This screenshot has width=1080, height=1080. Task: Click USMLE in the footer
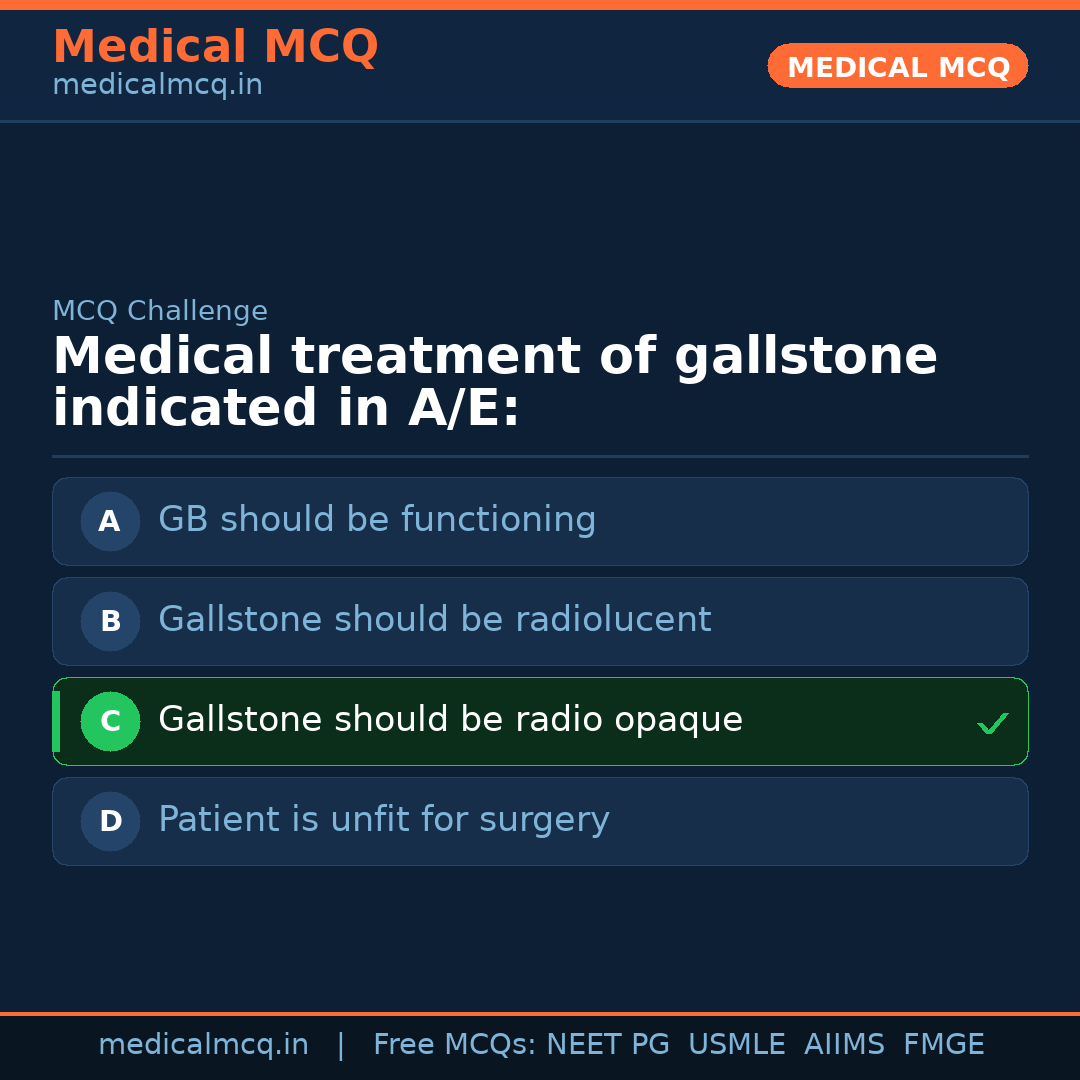[736, 1045]
